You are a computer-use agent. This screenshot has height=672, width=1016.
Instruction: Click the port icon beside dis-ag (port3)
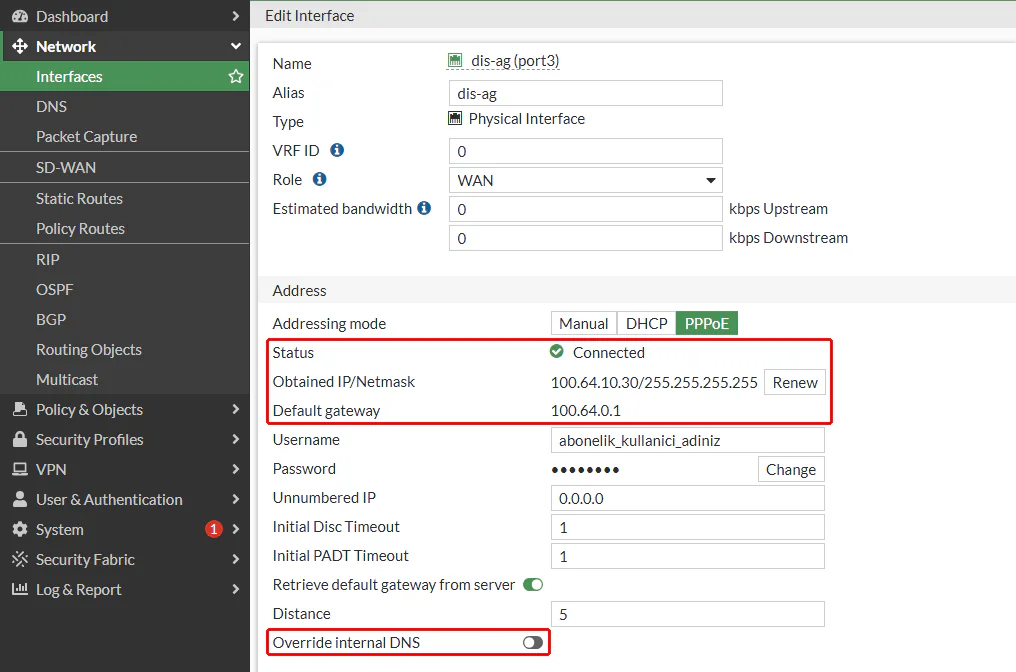pyautogui.click(x=455, y=61)
